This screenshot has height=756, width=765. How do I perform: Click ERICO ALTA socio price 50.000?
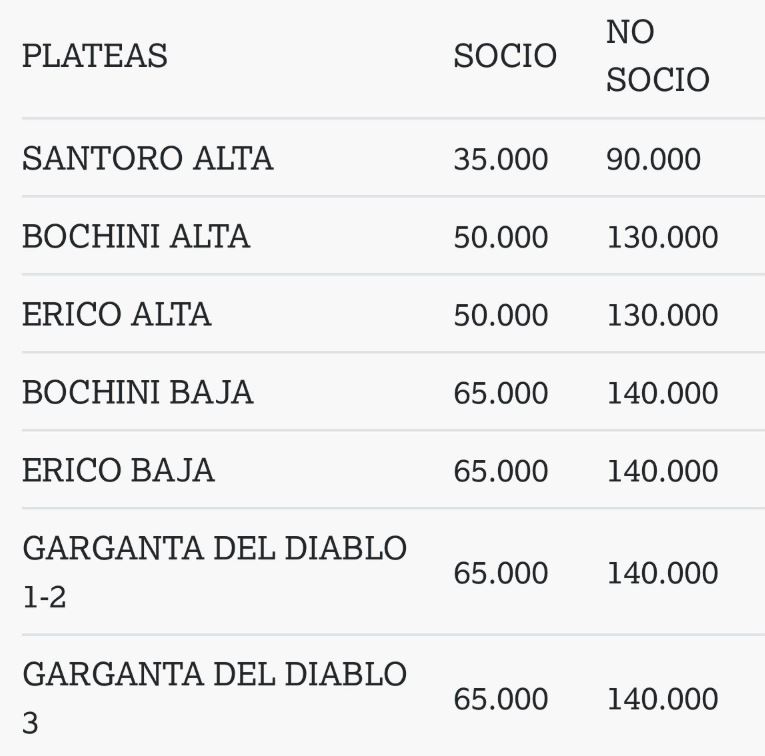pyautogui.click(x=500, y=315)
